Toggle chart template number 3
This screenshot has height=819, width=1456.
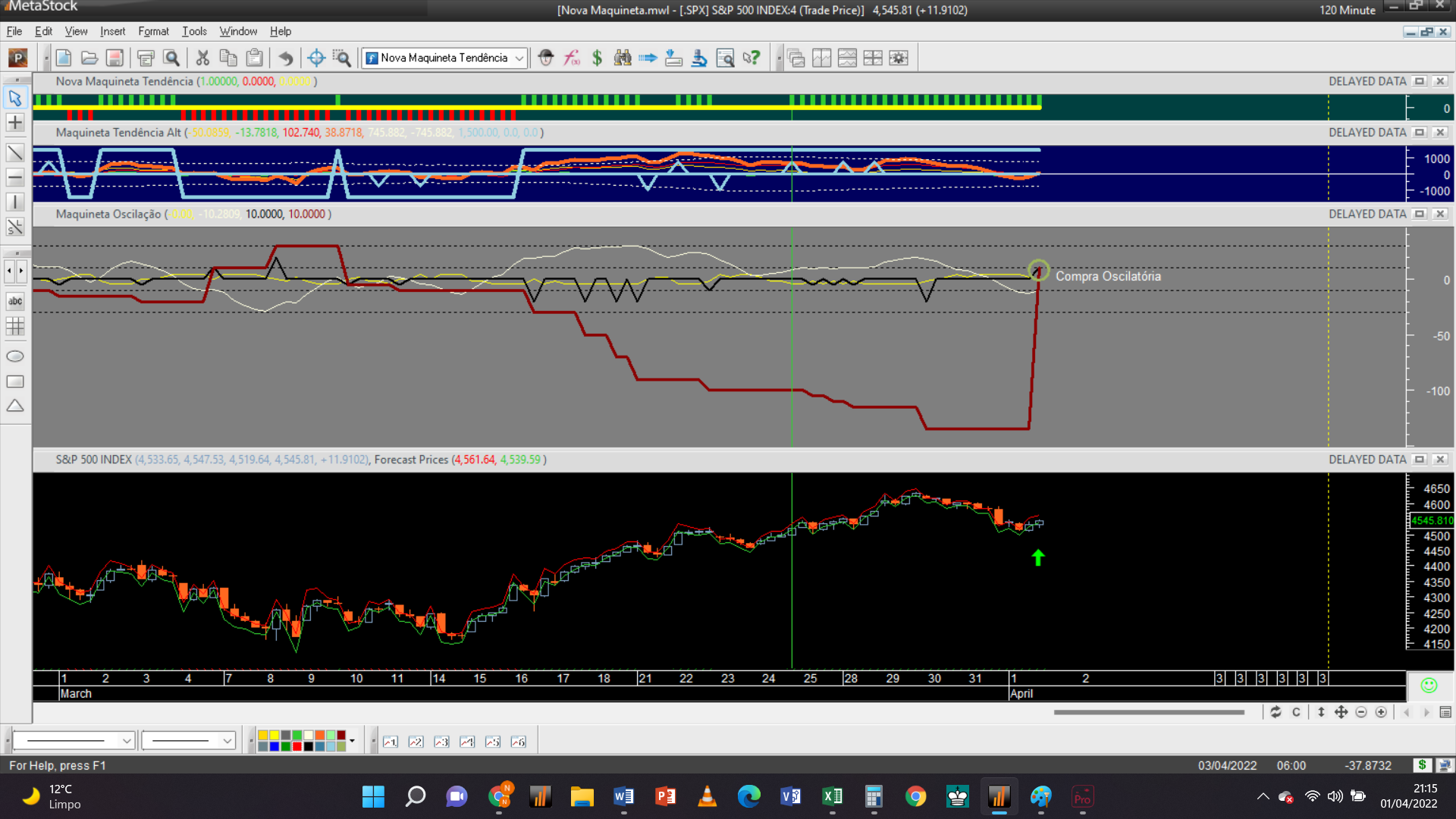[x=441, y=742]
